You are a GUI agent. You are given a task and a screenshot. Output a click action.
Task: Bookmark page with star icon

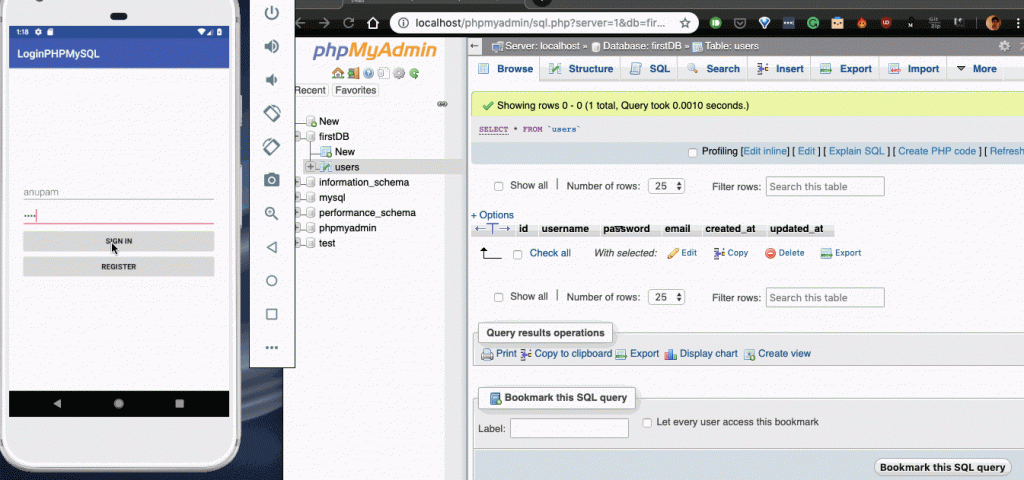click(685, 23)
